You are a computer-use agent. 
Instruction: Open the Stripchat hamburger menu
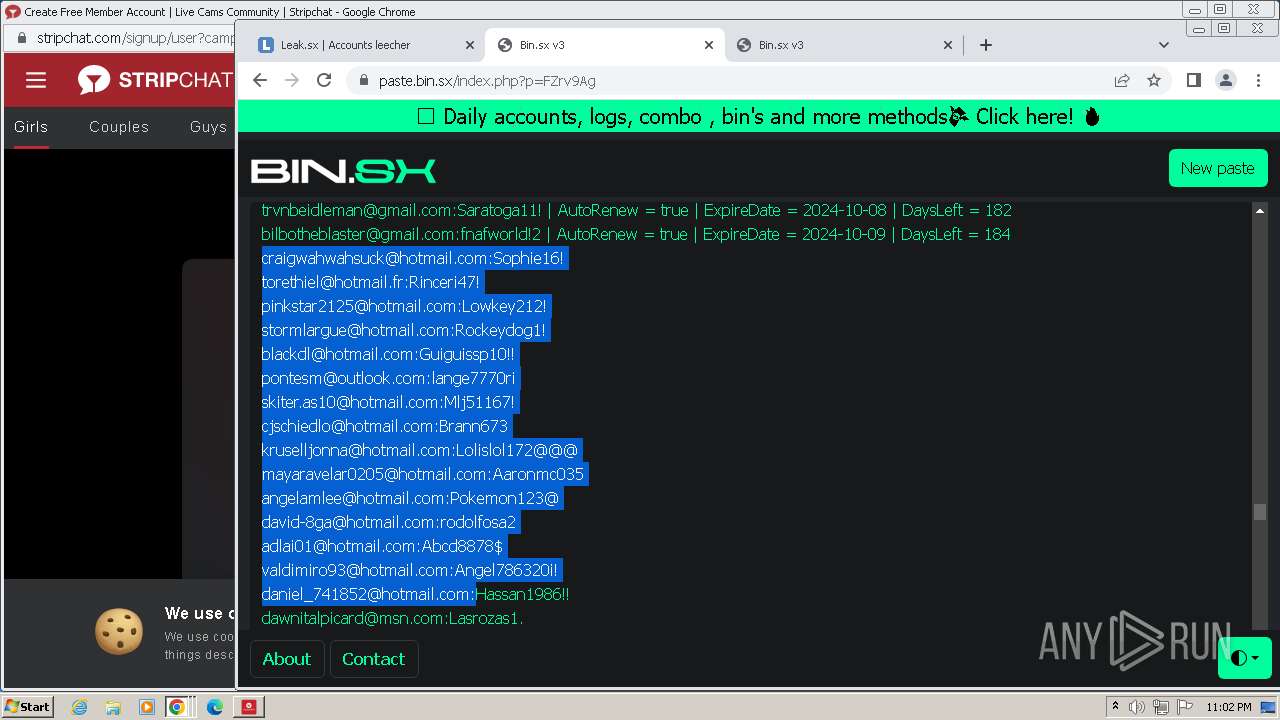pyautogui.click(x=36, y=80)
